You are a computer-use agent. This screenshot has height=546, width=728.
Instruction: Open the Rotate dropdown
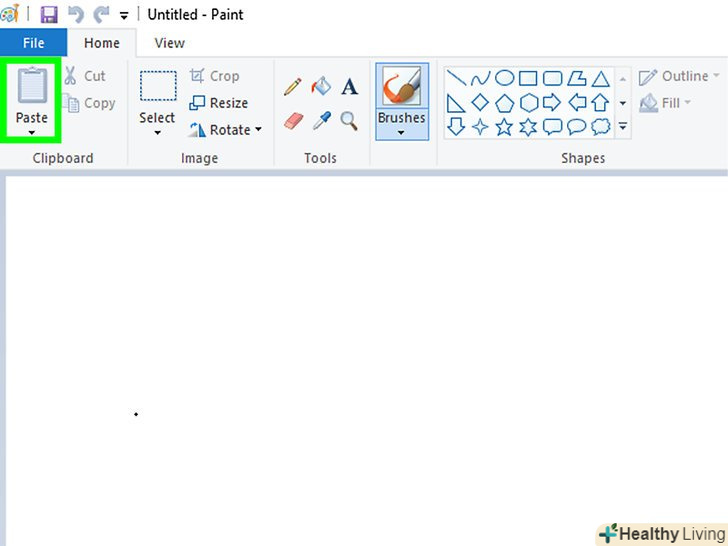[225, 130]
